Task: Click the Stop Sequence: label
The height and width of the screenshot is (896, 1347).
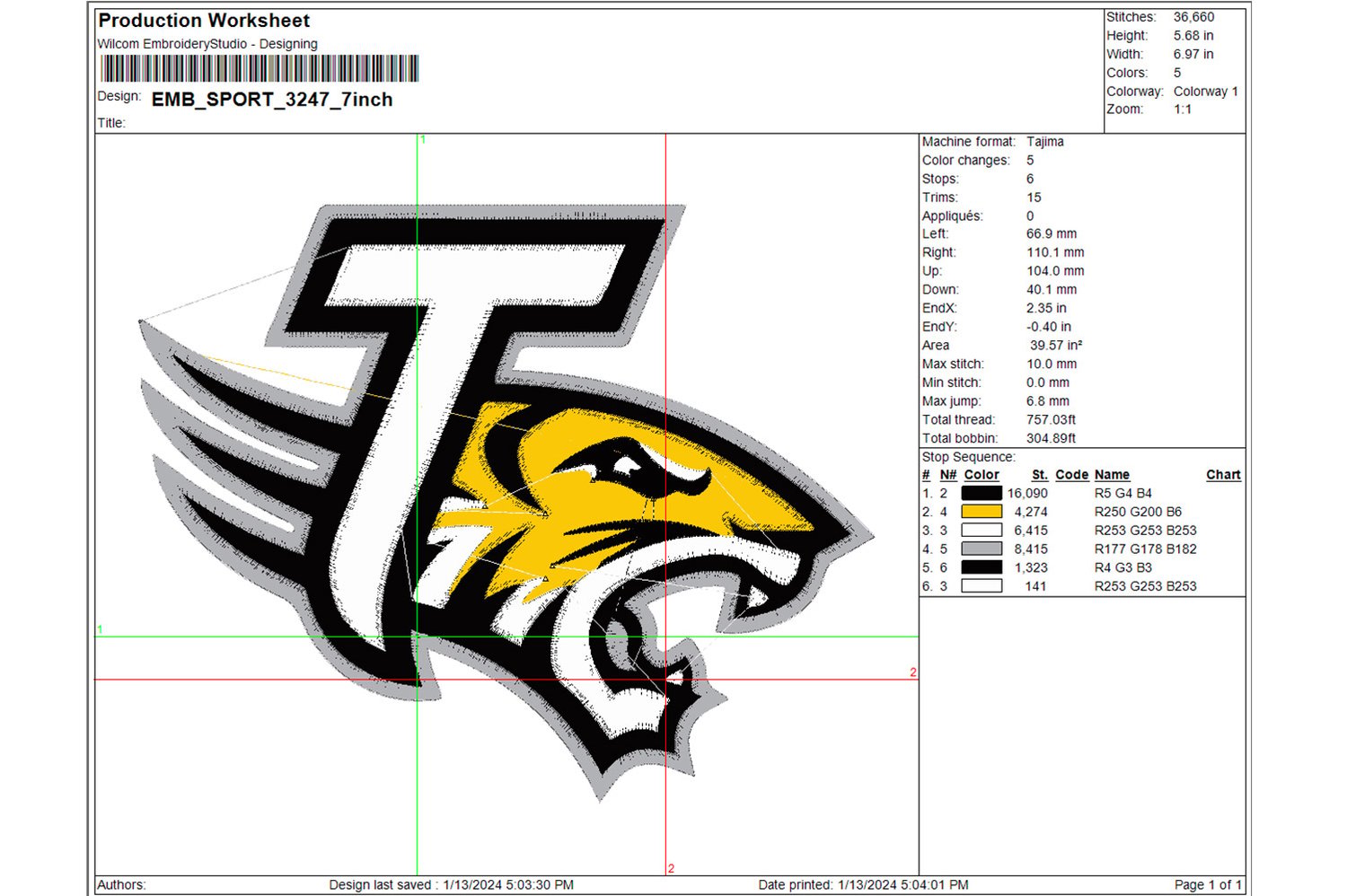Action: point(969,457)
